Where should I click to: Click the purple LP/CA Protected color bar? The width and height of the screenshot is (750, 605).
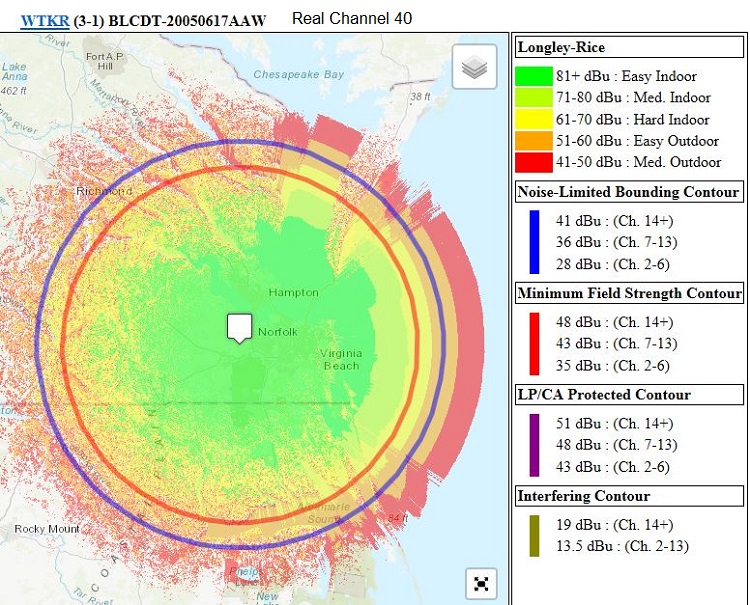534,445
